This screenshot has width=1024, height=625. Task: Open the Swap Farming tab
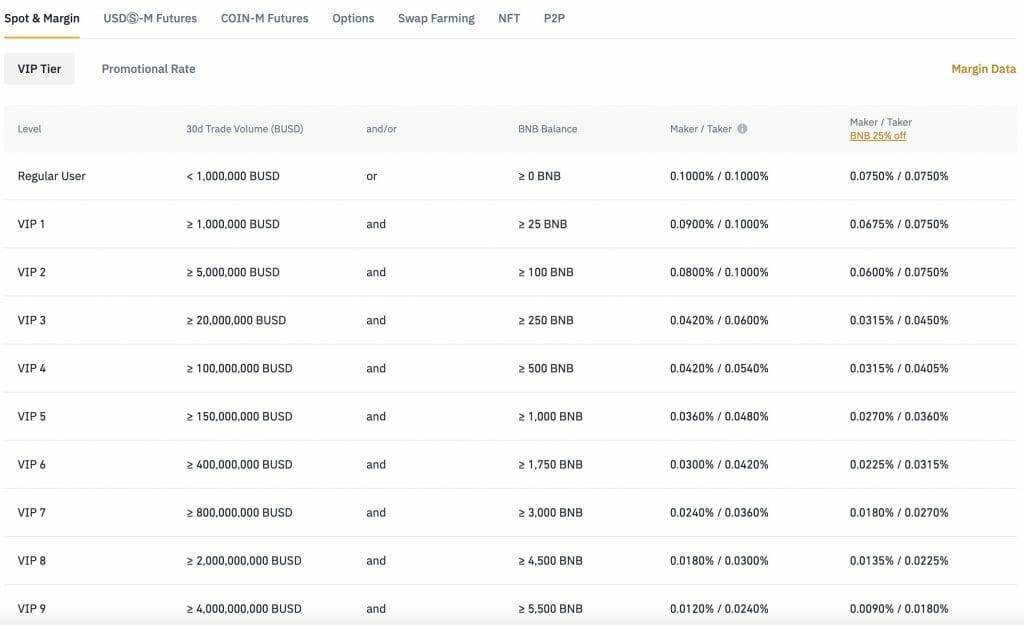(436, 18)
